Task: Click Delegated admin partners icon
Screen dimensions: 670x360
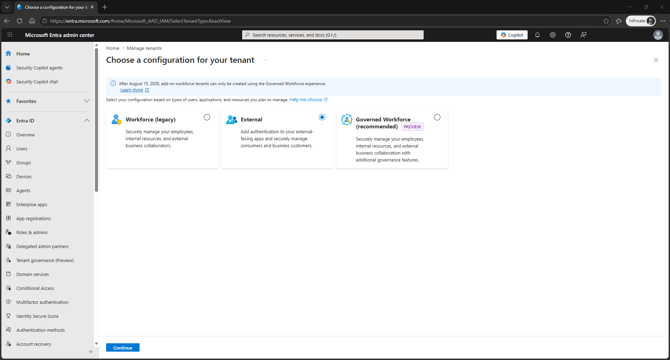Action: [x=8, y=246]
